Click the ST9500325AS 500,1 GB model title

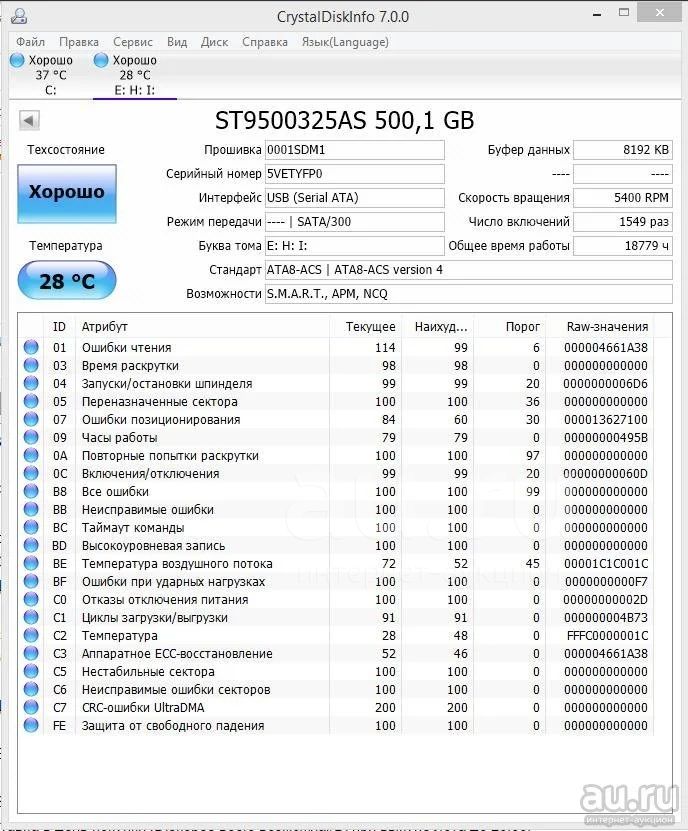click(345, 120)
